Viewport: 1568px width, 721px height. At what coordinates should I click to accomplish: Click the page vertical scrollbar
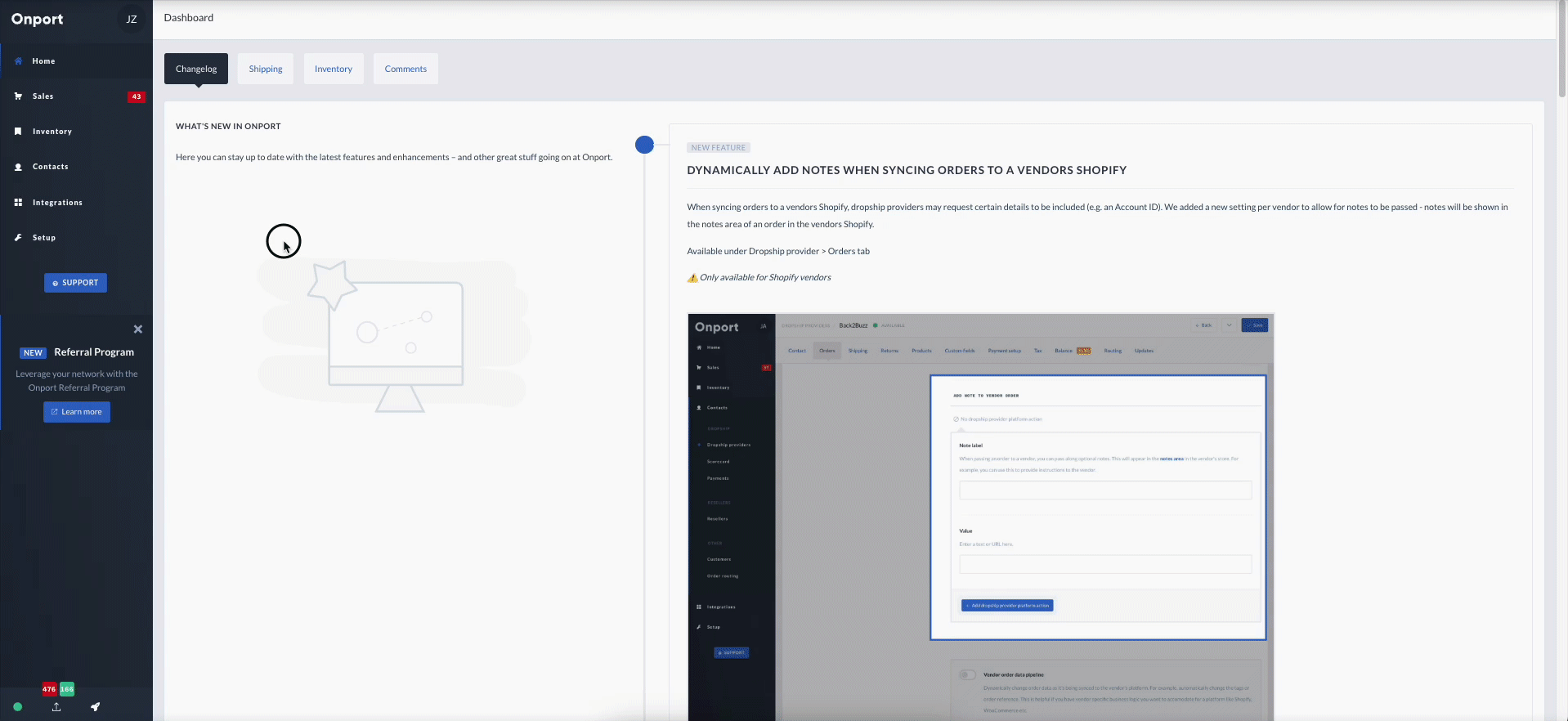pos(1562,49)
